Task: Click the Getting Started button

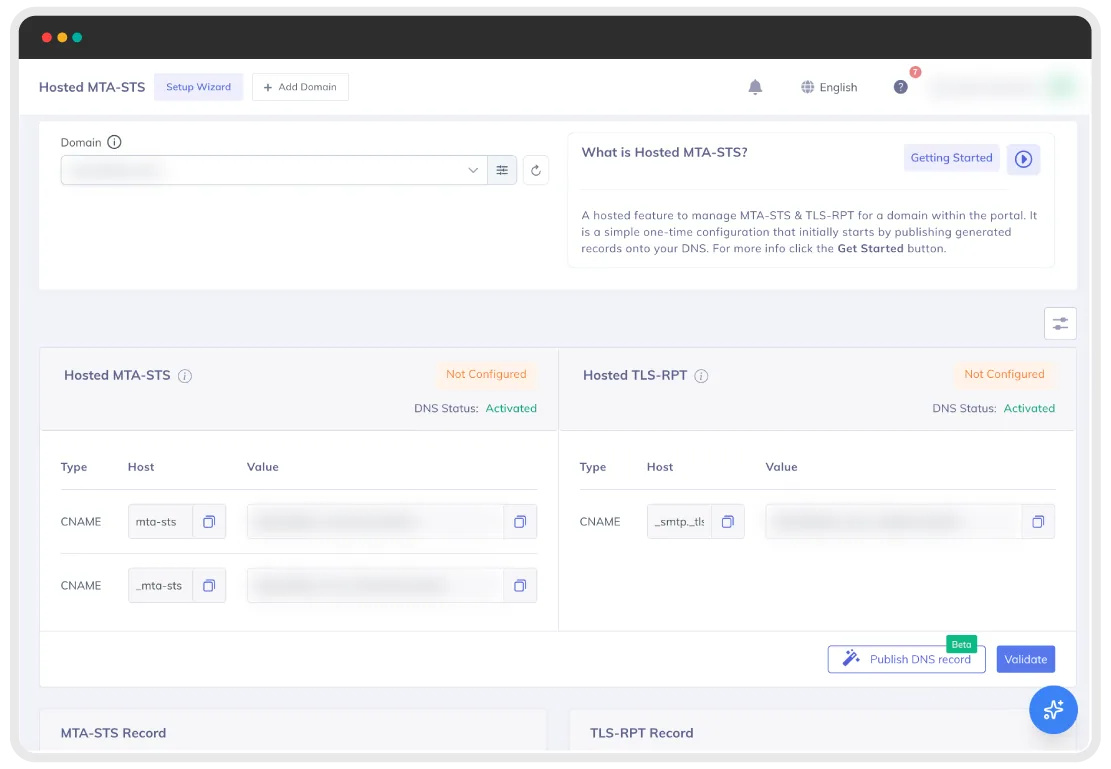Action: point(951,158)
